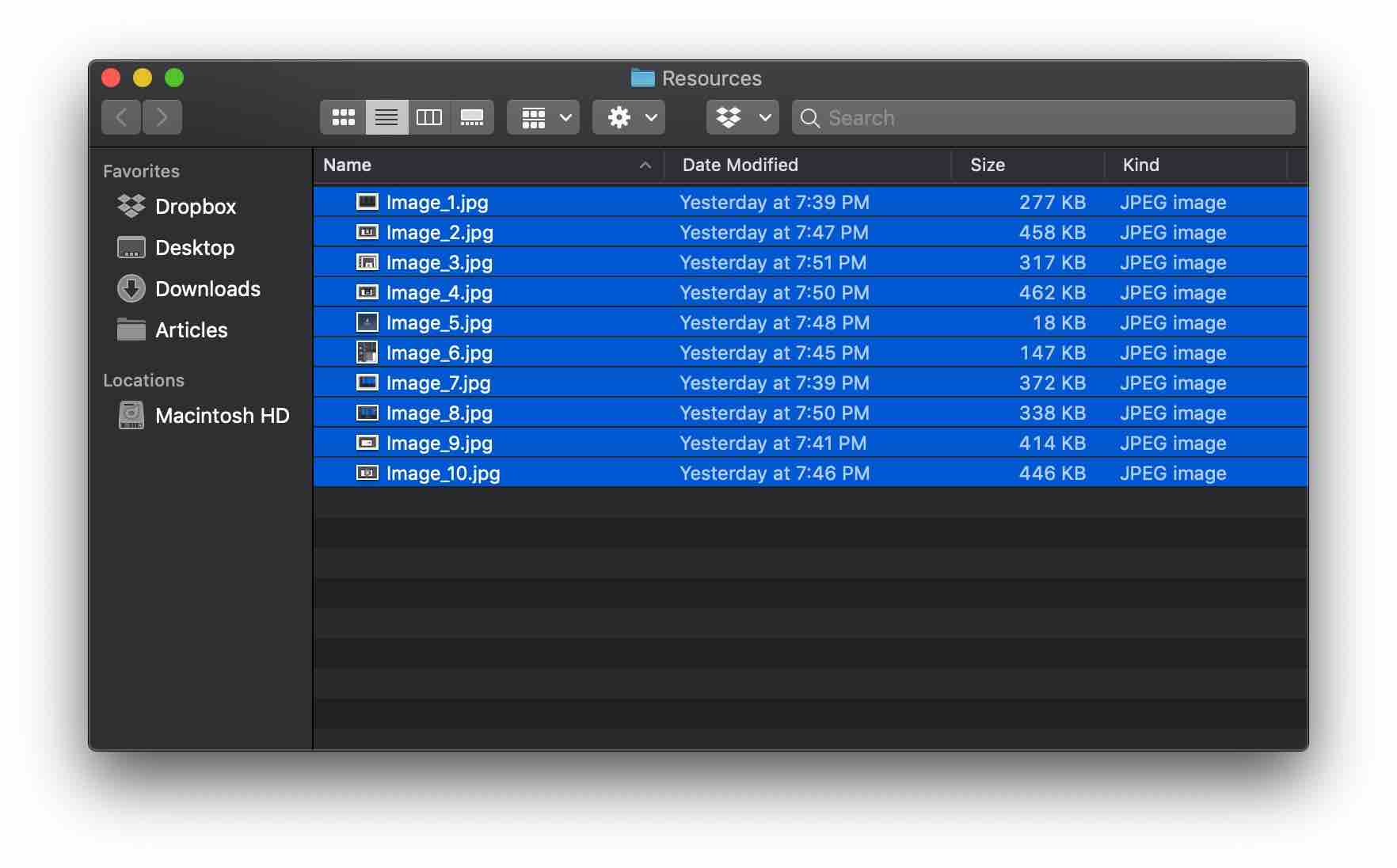Screen dimensions: 1397x868
Task: Select Image_8.jpg file name
Action: [440, 413]
